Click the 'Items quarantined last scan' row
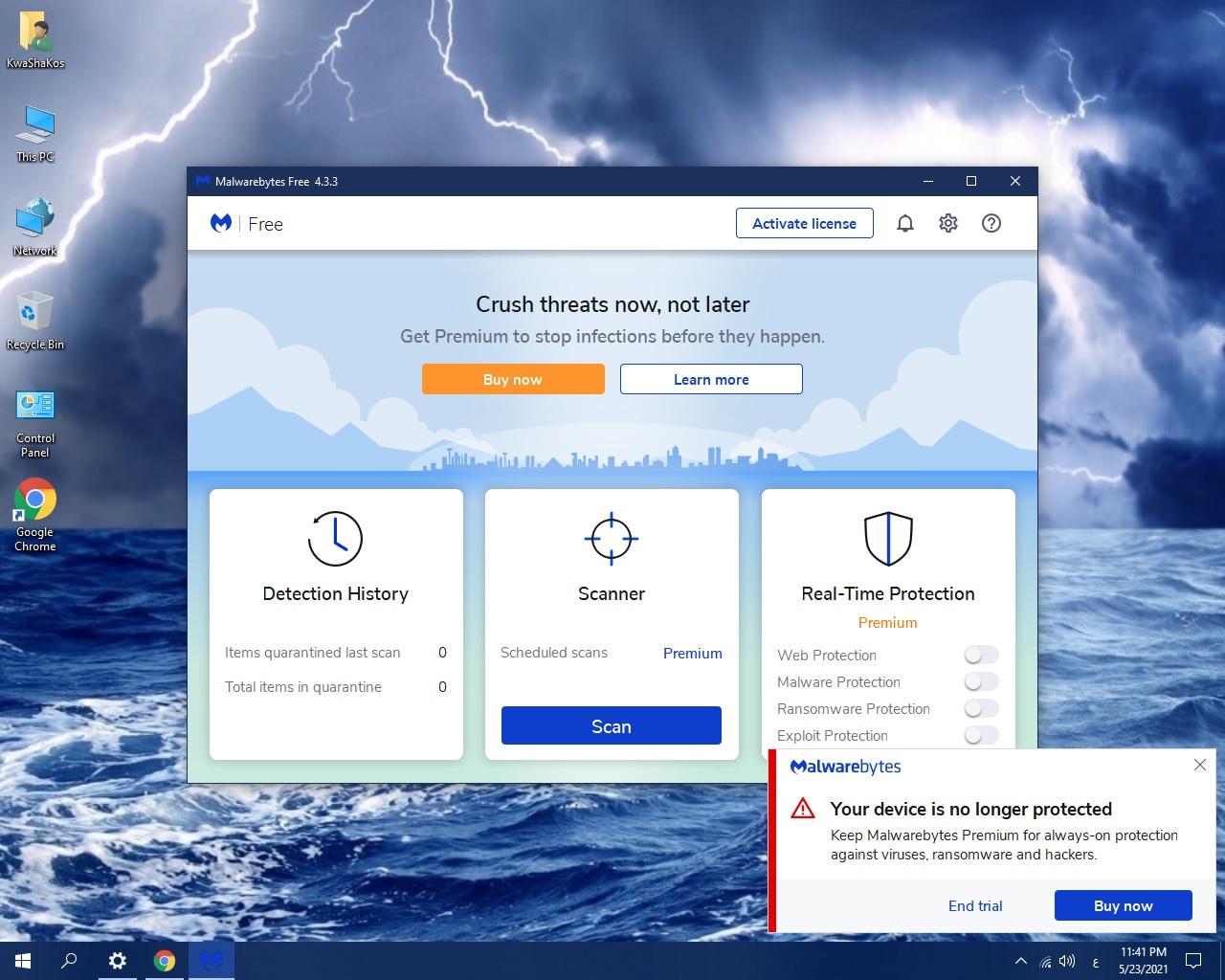The height and width of the screenshot is (980, 1225). [x=336, y=653]
